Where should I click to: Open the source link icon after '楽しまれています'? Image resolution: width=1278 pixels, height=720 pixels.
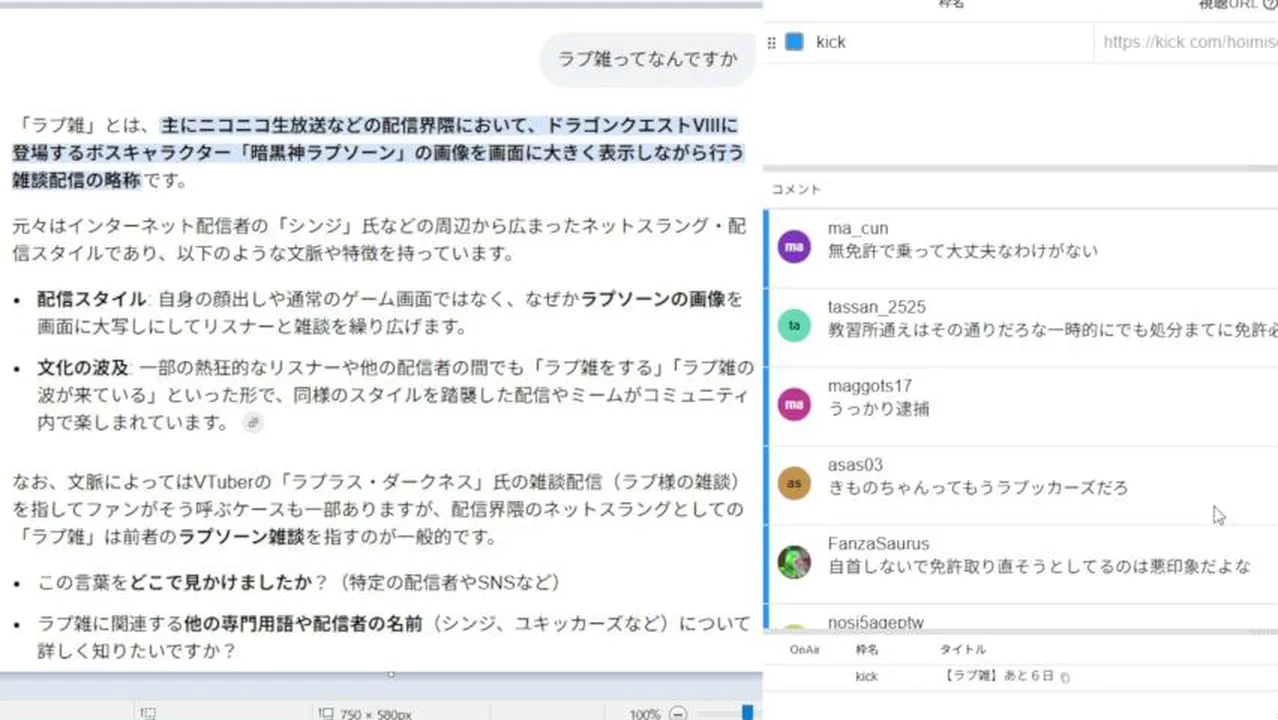point(253,423)
